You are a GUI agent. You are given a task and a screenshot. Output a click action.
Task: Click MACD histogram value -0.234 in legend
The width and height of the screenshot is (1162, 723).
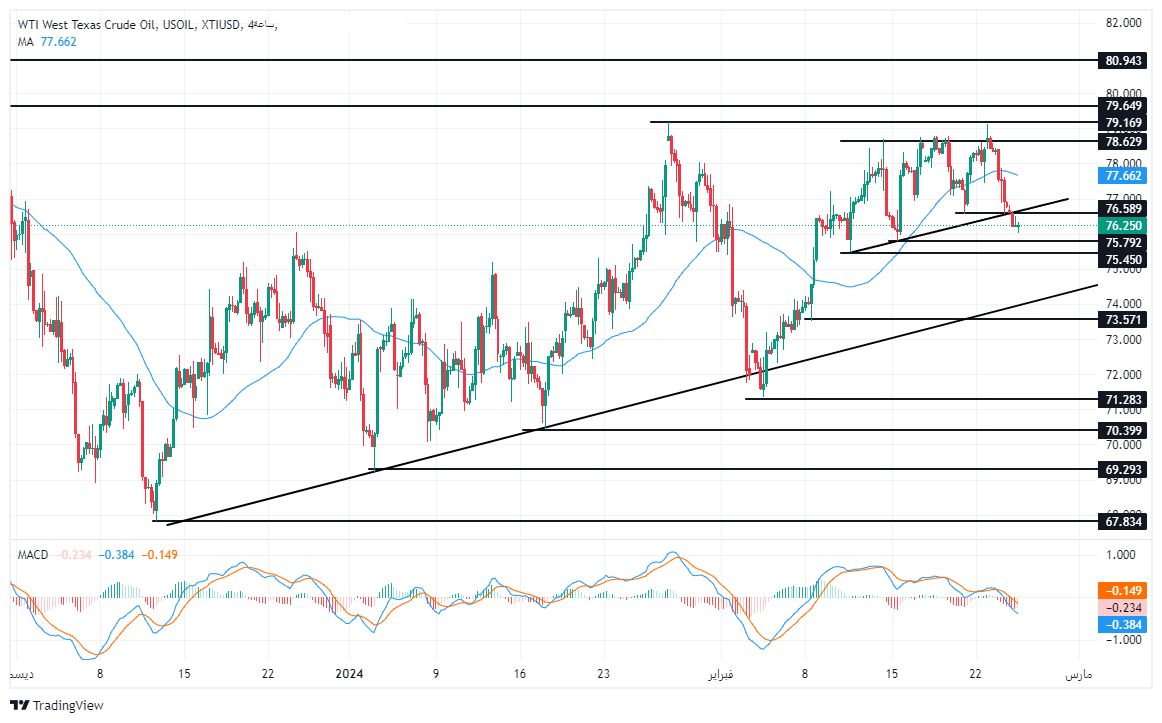pos(75,555)
